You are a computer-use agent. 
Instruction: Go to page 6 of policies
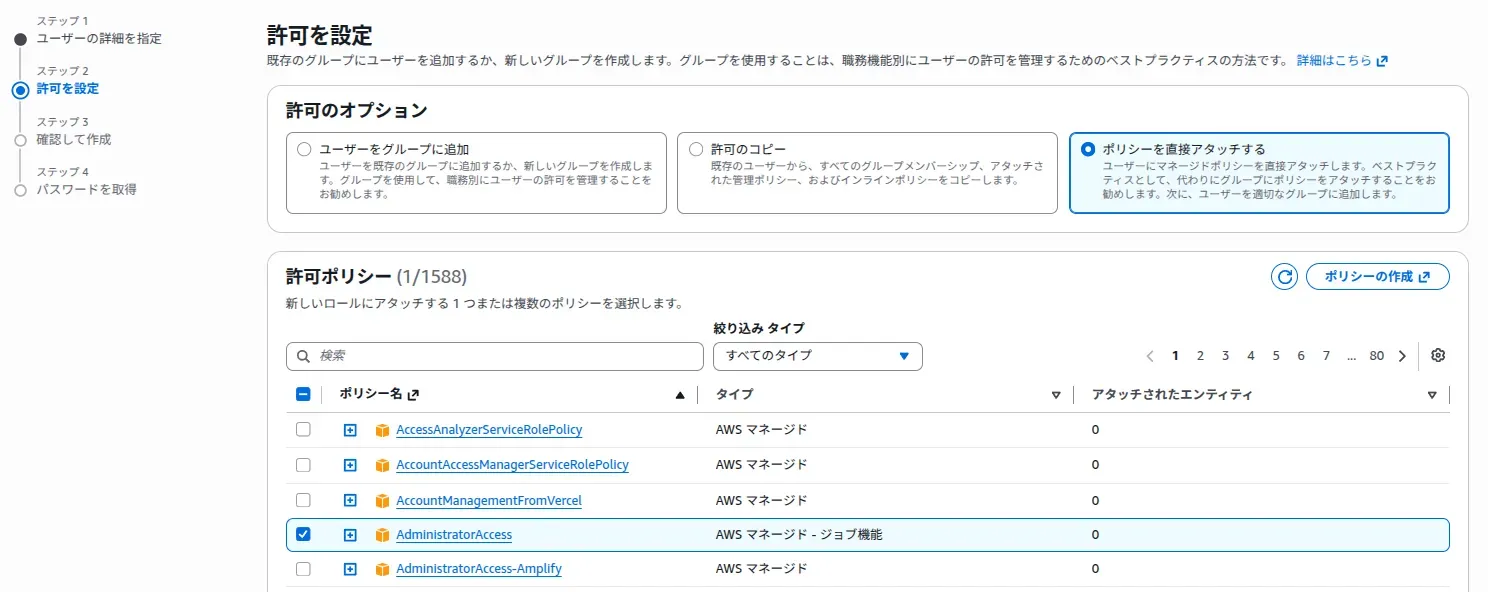click(1301, 355)
